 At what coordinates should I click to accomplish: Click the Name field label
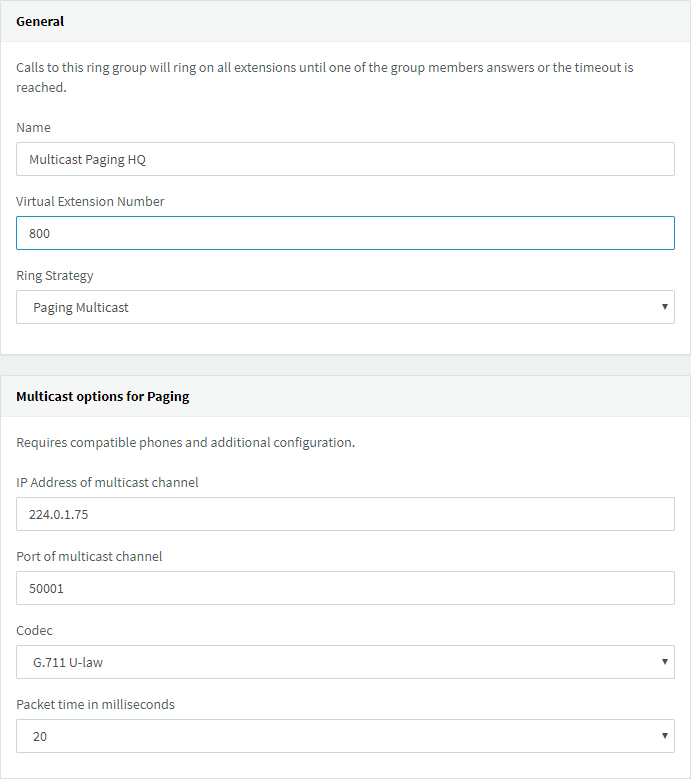(x=33, y=127)
